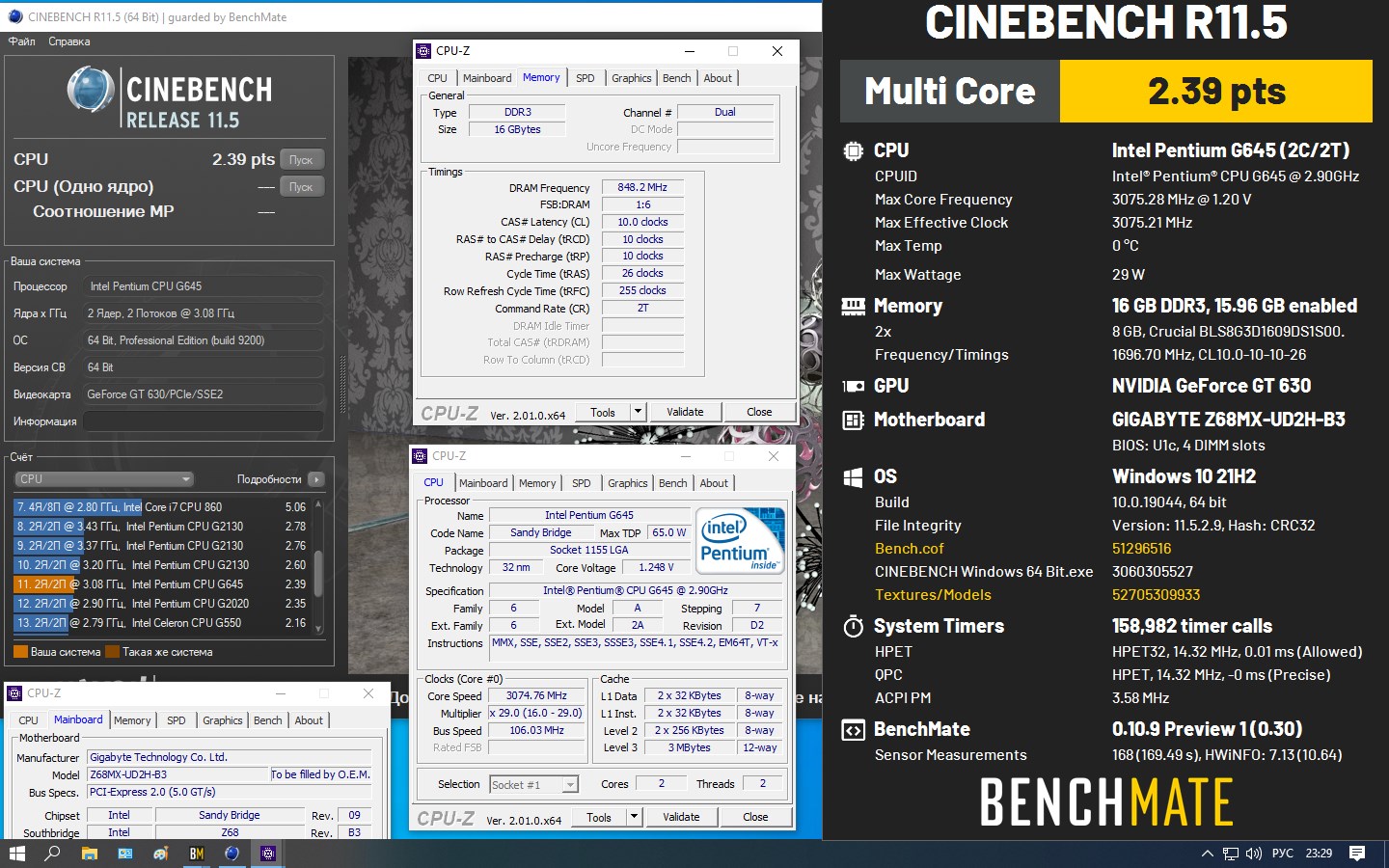This screenshot has width=1389, height=868.
Task: Click Tools button in Memory CPU-Z window
Action: (603, 412)
